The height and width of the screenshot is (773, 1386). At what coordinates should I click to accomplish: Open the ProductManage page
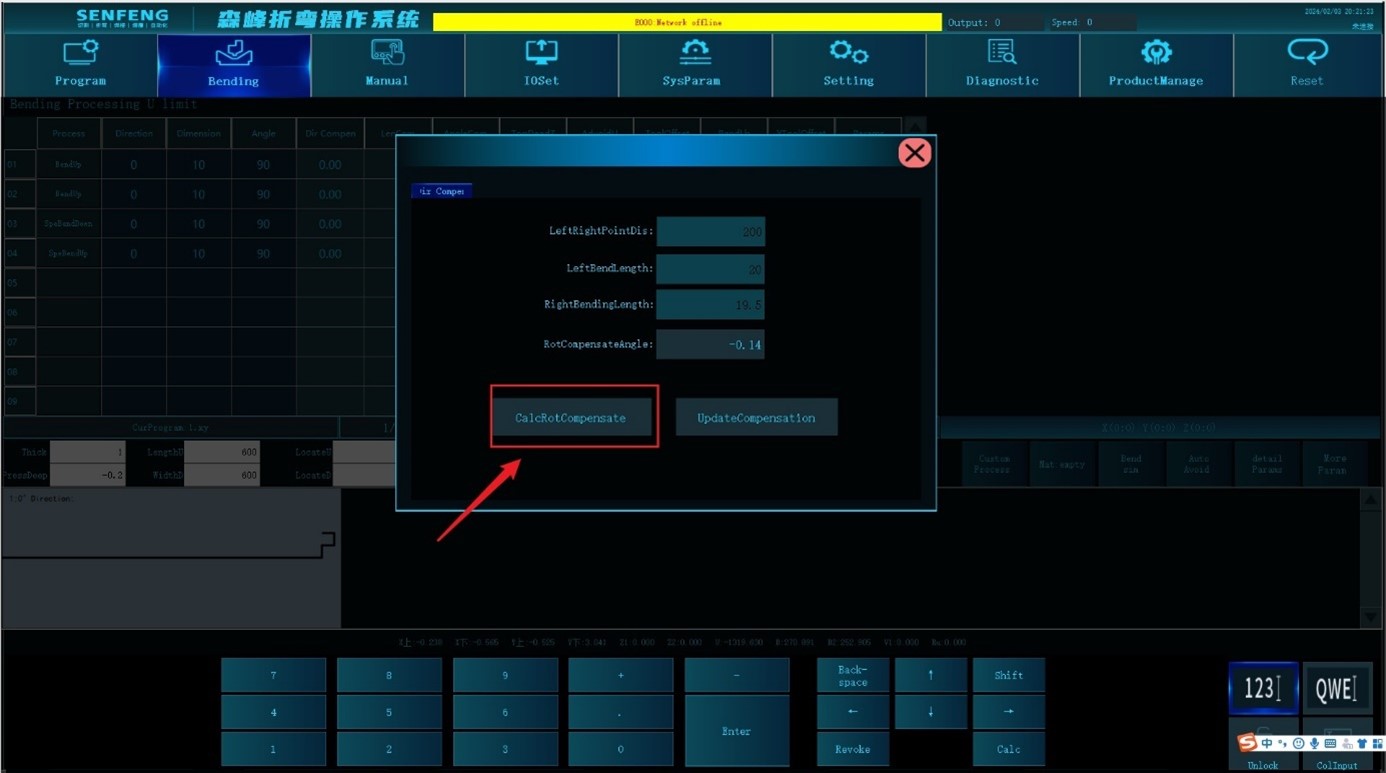pyautogui.click(x=1156, y=65)
